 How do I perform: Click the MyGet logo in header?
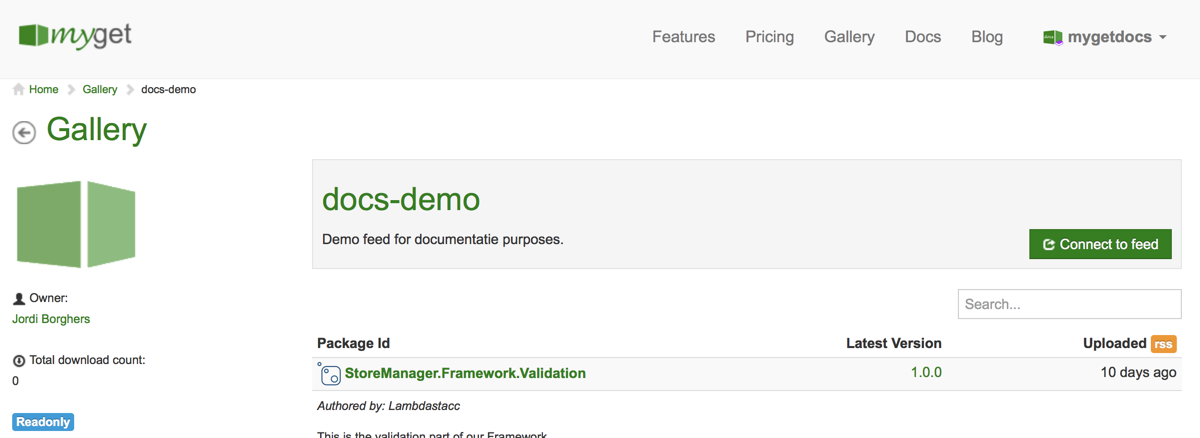pos(75,36)
